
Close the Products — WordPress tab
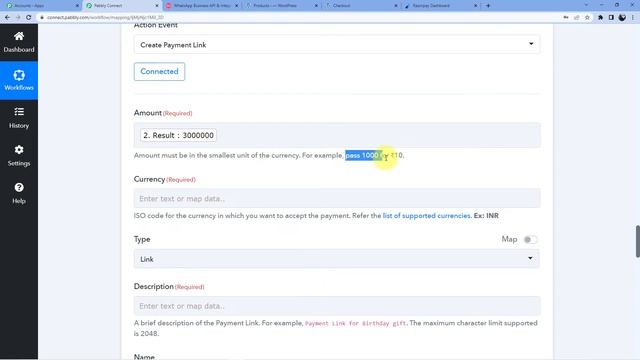[x=316, y=6]
